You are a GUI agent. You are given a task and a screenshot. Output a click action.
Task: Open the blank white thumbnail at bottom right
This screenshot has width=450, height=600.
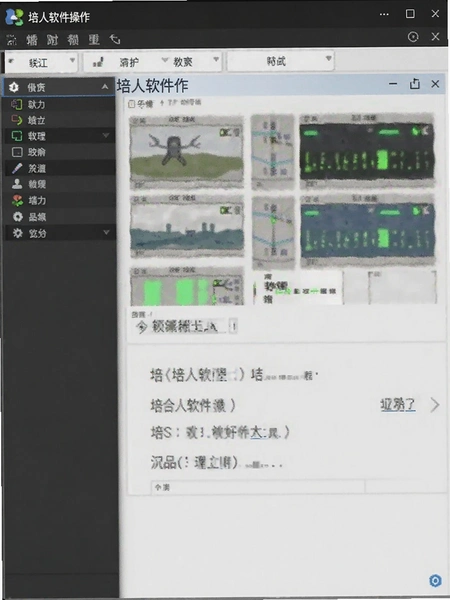(402, 288)
